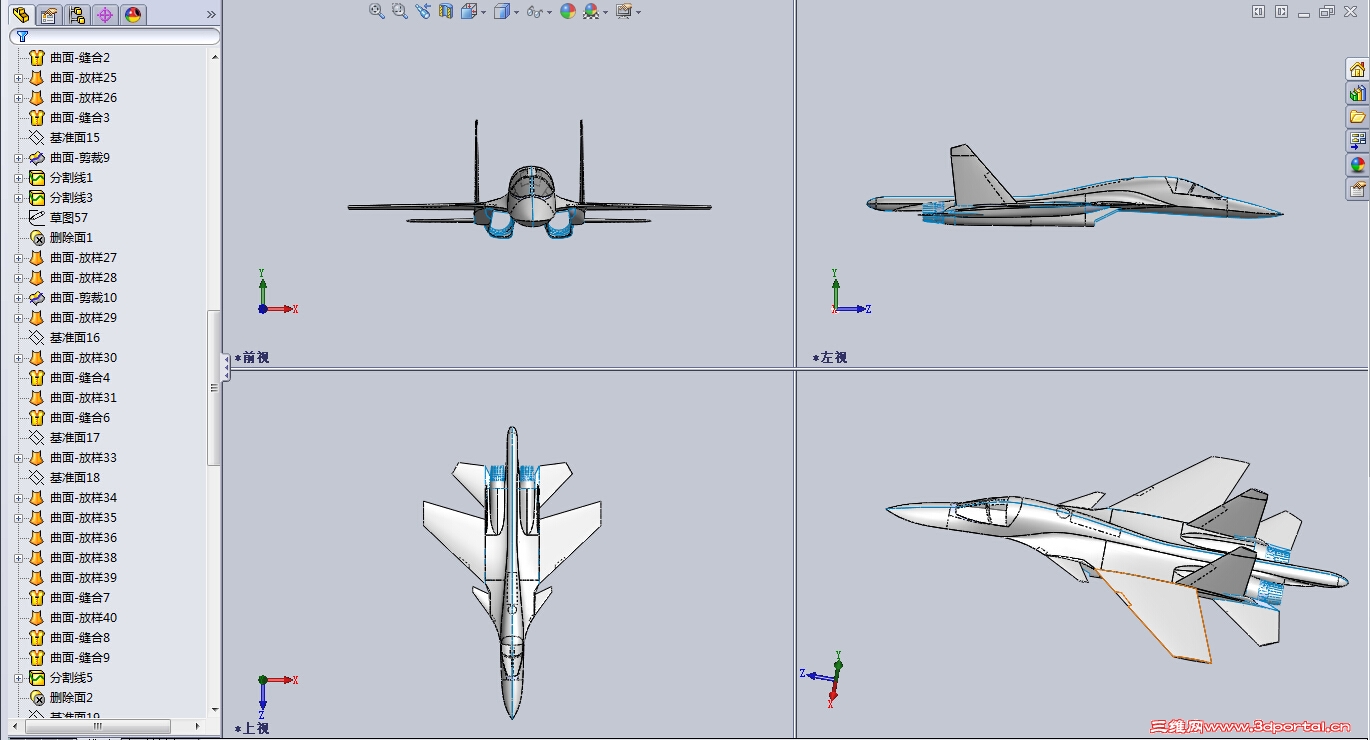
Task: Expand the 曲面-放样30 feature node
Action: 18,358
